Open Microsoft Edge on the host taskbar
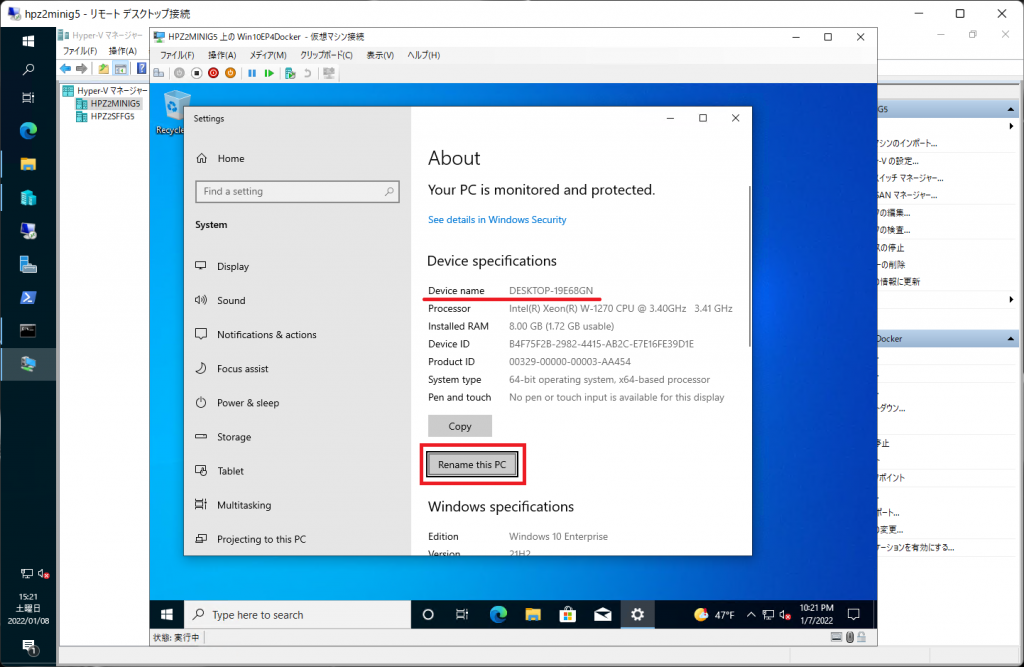The image size is (1024, 667). tap(28, 131)
